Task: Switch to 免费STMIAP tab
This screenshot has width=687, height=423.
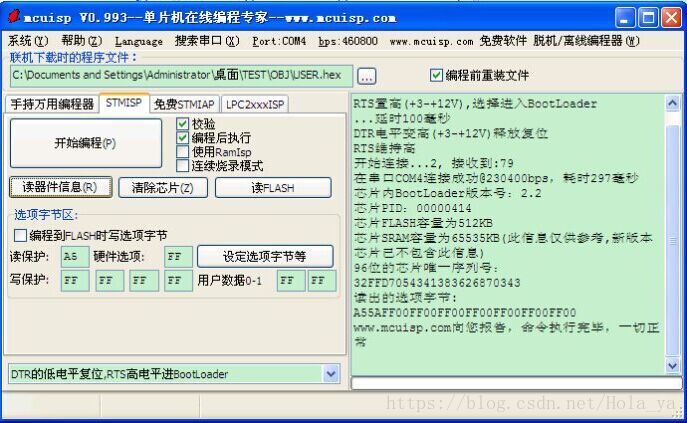Action: [184, 104]
